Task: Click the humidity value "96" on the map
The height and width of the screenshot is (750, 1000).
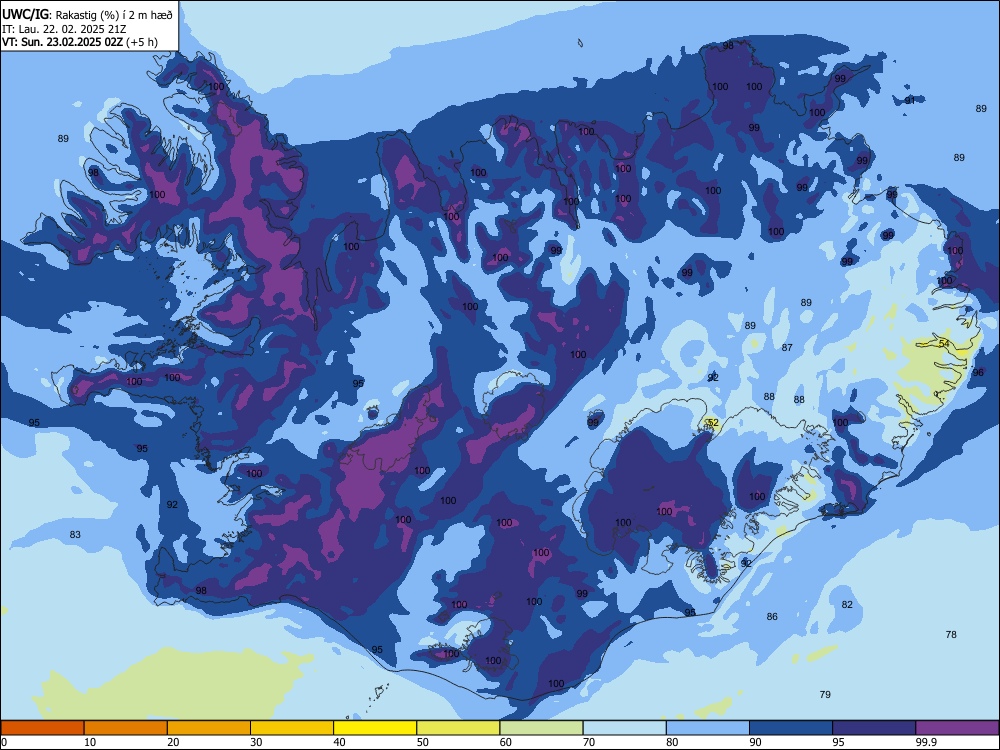Action: 978,372
